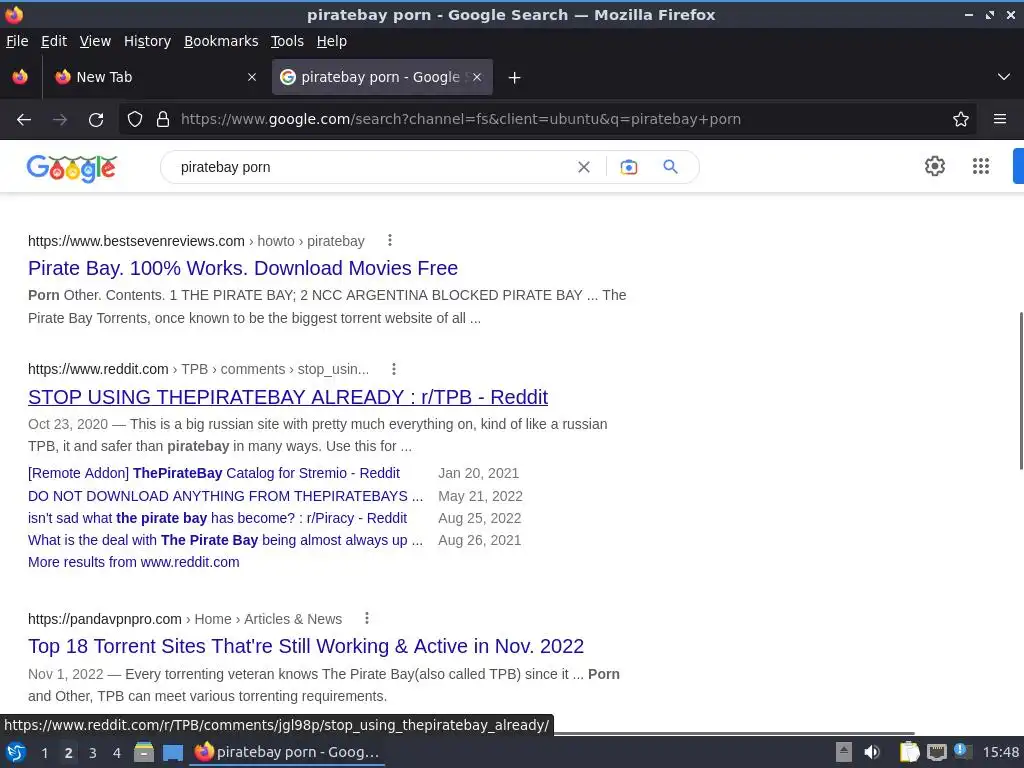The width and height of the screenshot is (1024, 768).
Task: Clear the Google search box text
Action: (584, 167)
